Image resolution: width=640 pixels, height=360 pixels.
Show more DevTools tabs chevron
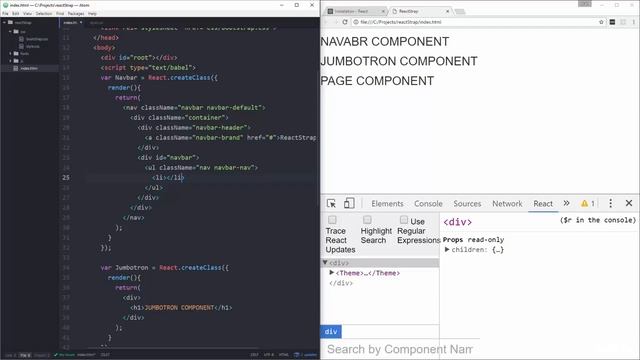pyautogui.click(x=567, y=203)
